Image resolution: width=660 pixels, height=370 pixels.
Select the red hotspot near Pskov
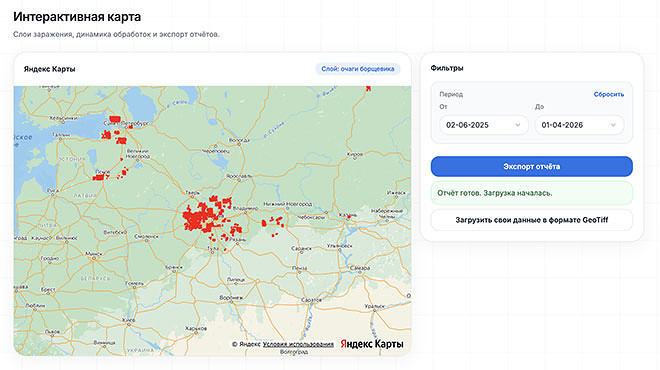tap(98, 178)
